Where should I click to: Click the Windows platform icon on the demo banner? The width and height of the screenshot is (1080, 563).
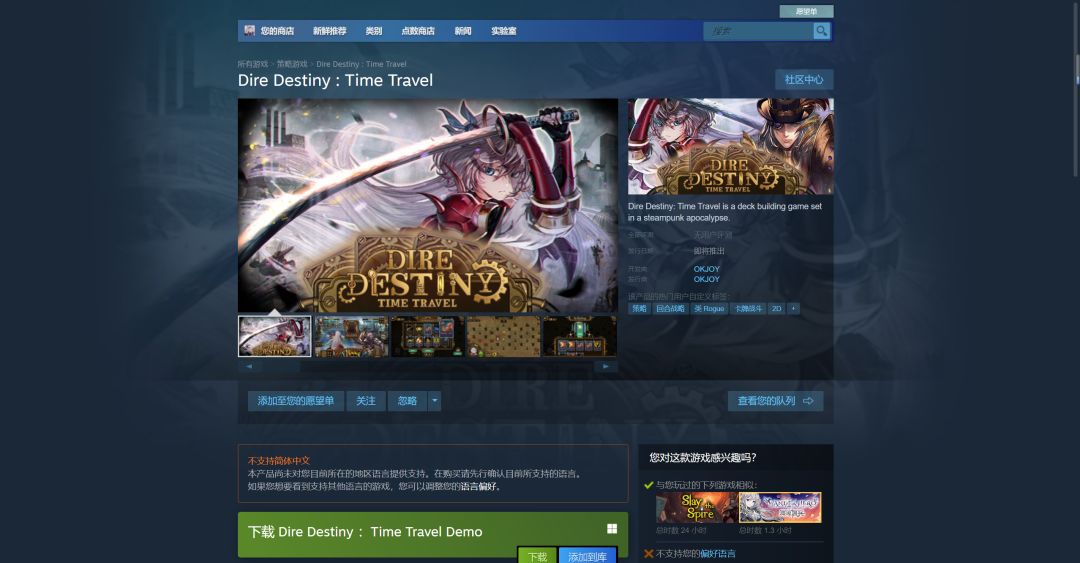click(612, 529)
